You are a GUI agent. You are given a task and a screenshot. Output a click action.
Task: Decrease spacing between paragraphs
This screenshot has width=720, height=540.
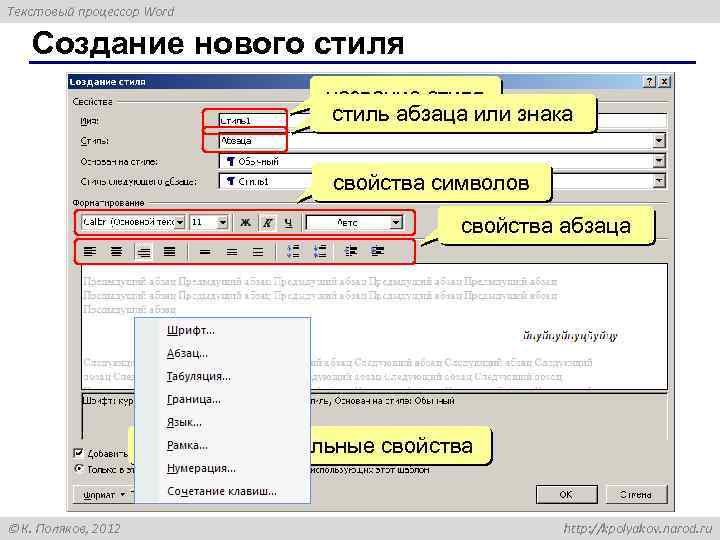click(x=320, y=251)
